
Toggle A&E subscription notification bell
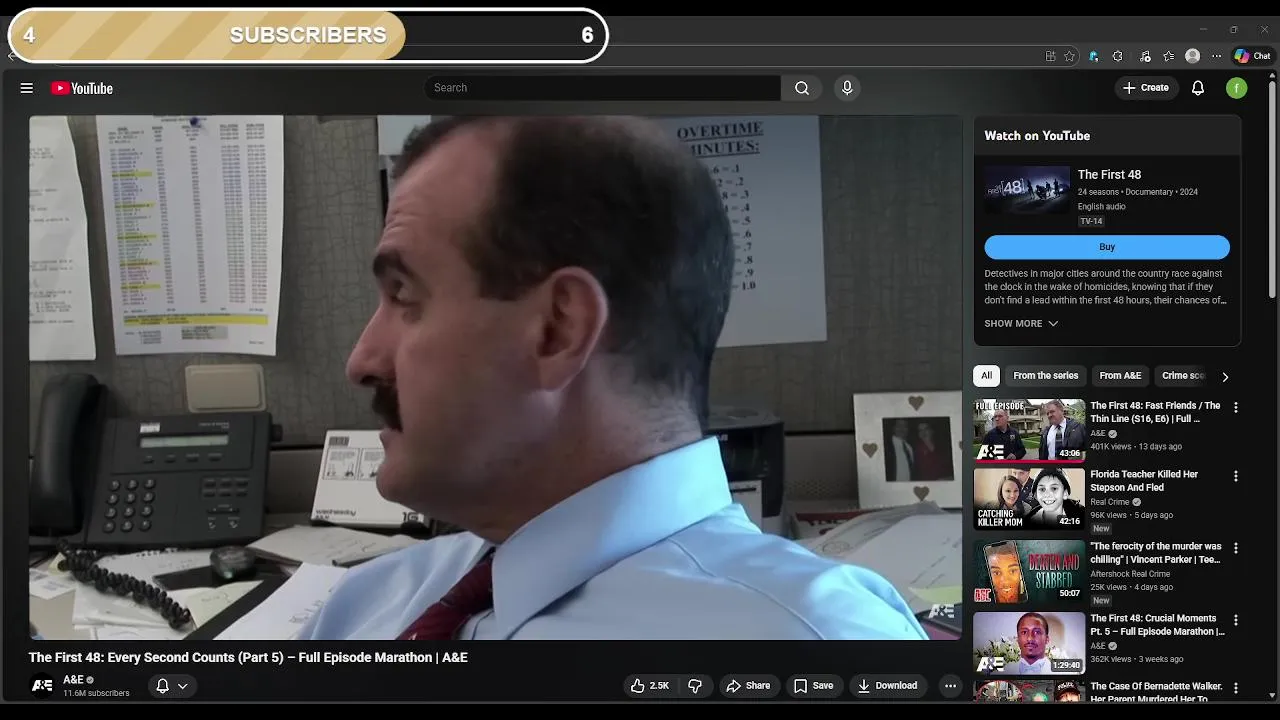tap(162, 686)
